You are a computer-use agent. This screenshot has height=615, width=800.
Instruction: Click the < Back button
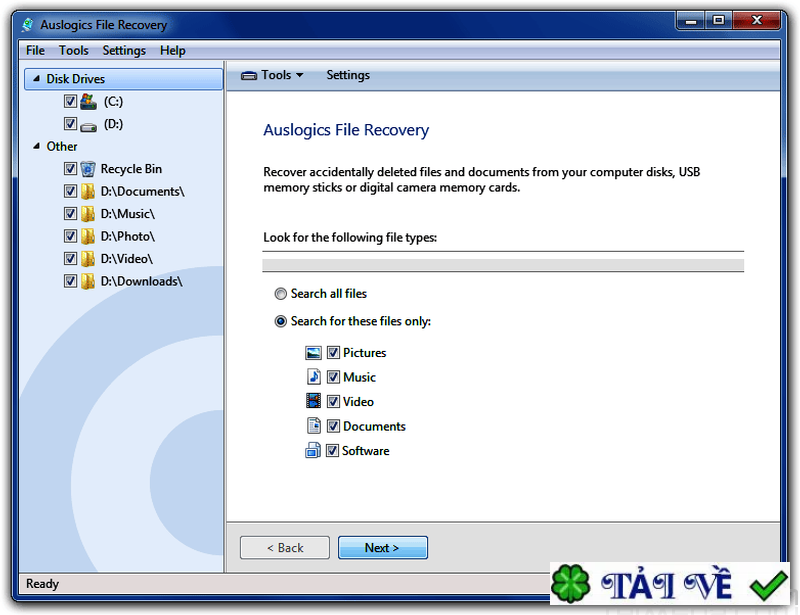point(285,548)
